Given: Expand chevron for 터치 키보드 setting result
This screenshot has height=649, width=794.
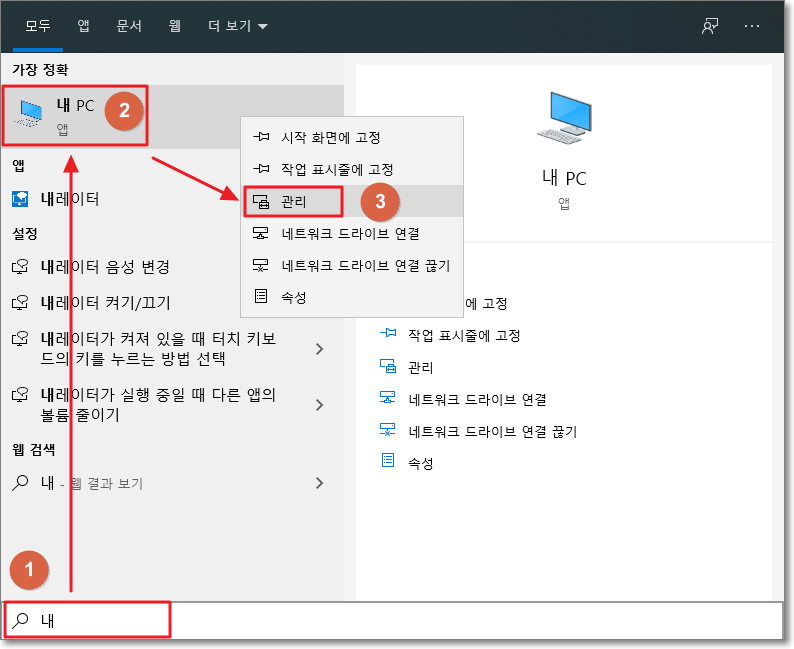Looking at the screenshot, I should (x=320, y=349).
